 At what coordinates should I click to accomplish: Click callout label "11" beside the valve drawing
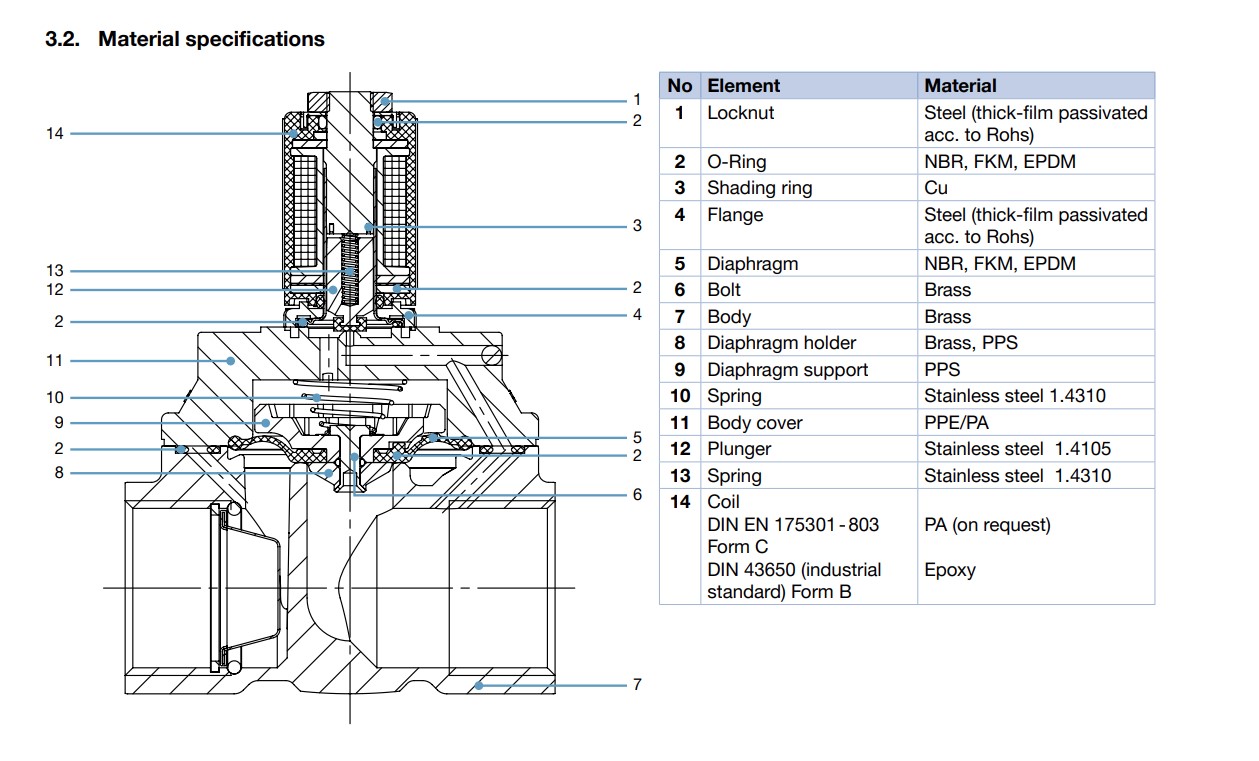(54, 360)
